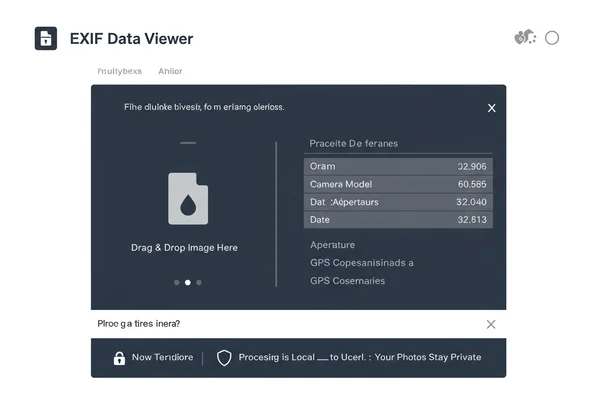Open the first tab under the title
The height and width of the screenshot is (420, 600).
point(120,72)
